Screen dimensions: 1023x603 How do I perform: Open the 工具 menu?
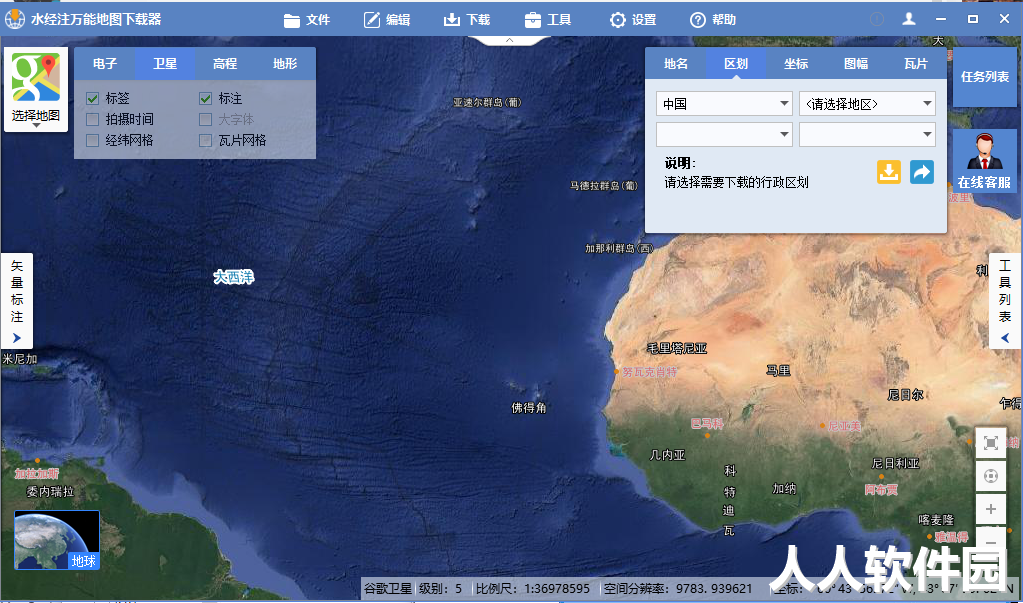click(x=548, y=20)
